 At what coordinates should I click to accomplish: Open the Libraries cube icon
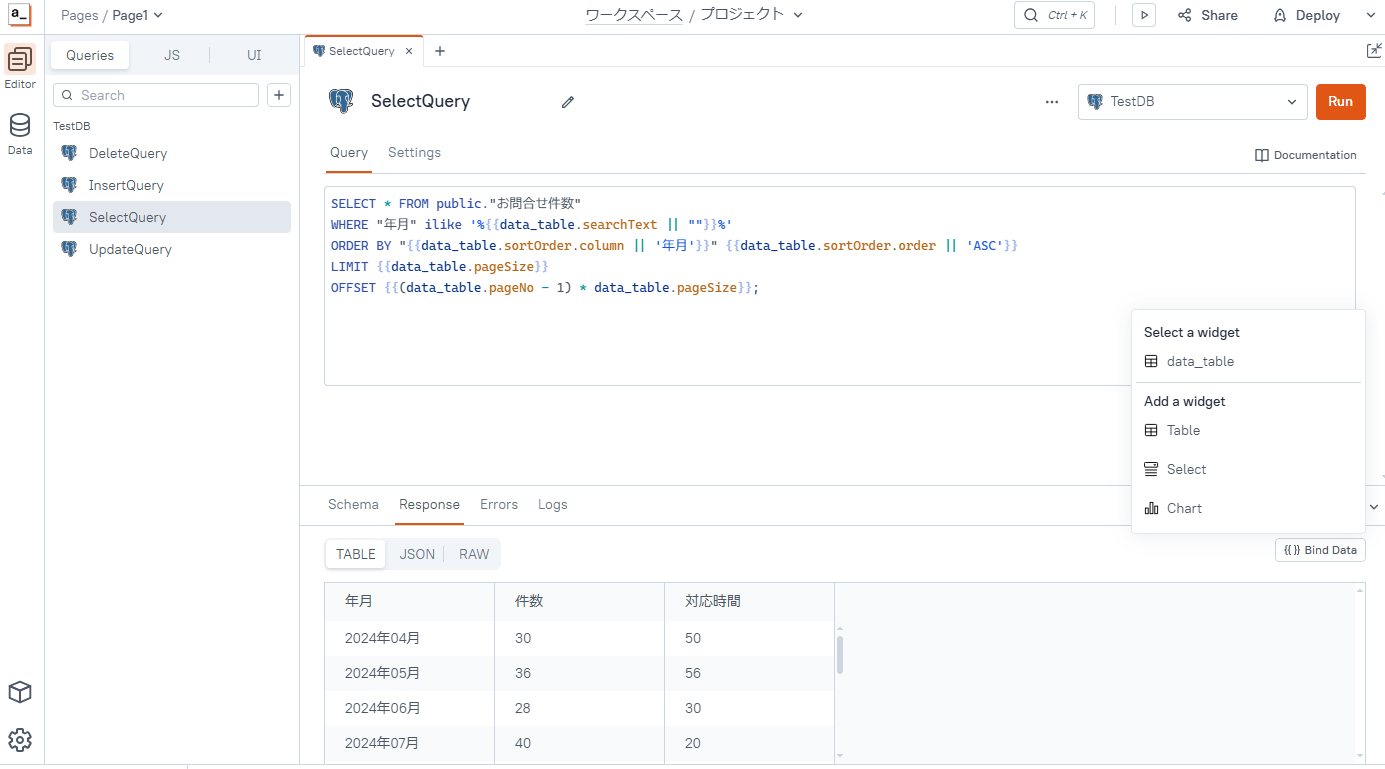[20, 692]
